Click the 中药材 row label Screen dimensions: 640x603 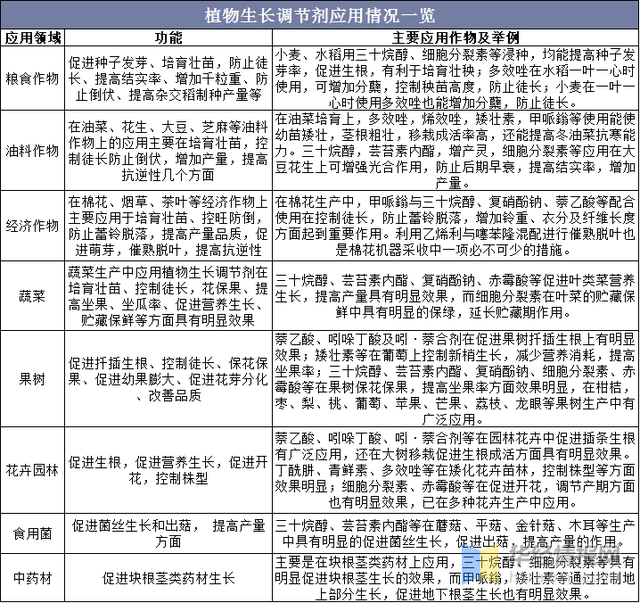tap(33, 579)
